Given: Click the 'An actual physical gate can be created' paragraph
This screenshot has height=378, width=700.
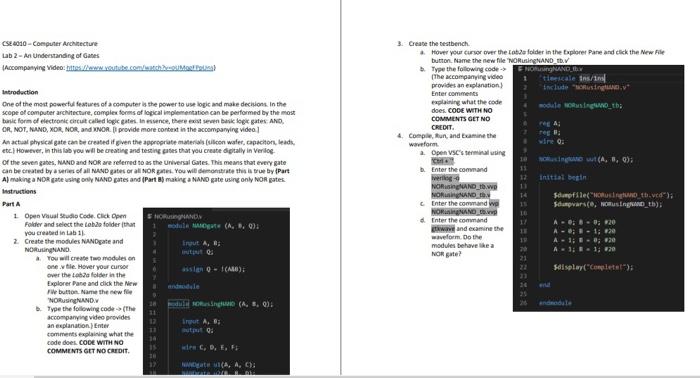Looking at the screenshot, I should [x=148, y=146].
